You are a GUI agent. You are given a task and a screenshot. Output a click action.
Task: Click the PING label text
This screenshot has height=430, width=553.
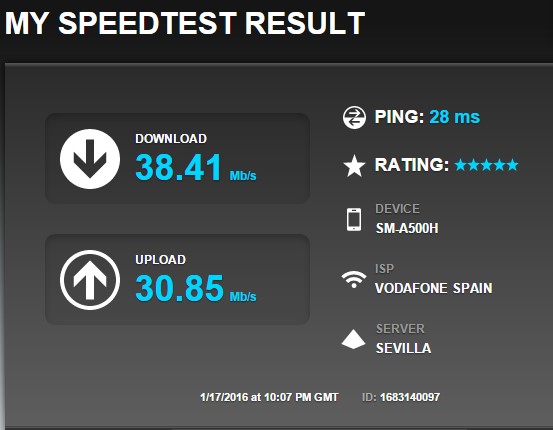coord(399,117)
